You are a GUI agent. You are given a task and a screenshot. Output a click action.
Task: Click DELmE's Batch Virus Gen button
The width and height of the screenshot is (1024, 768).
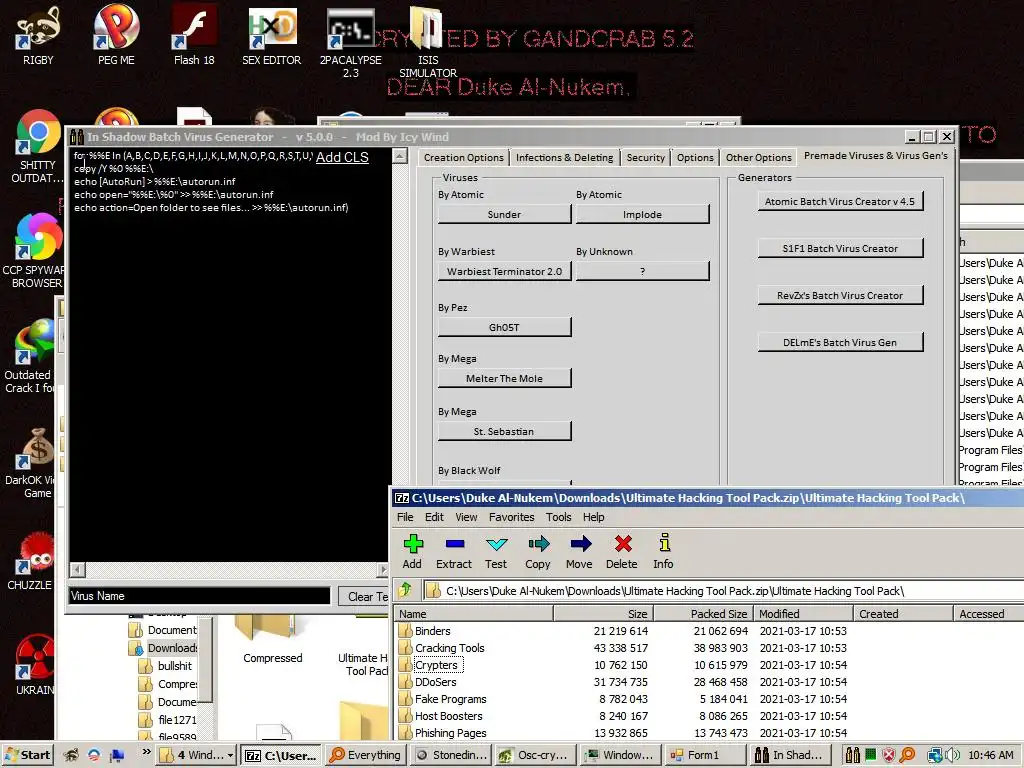point(840,342)
